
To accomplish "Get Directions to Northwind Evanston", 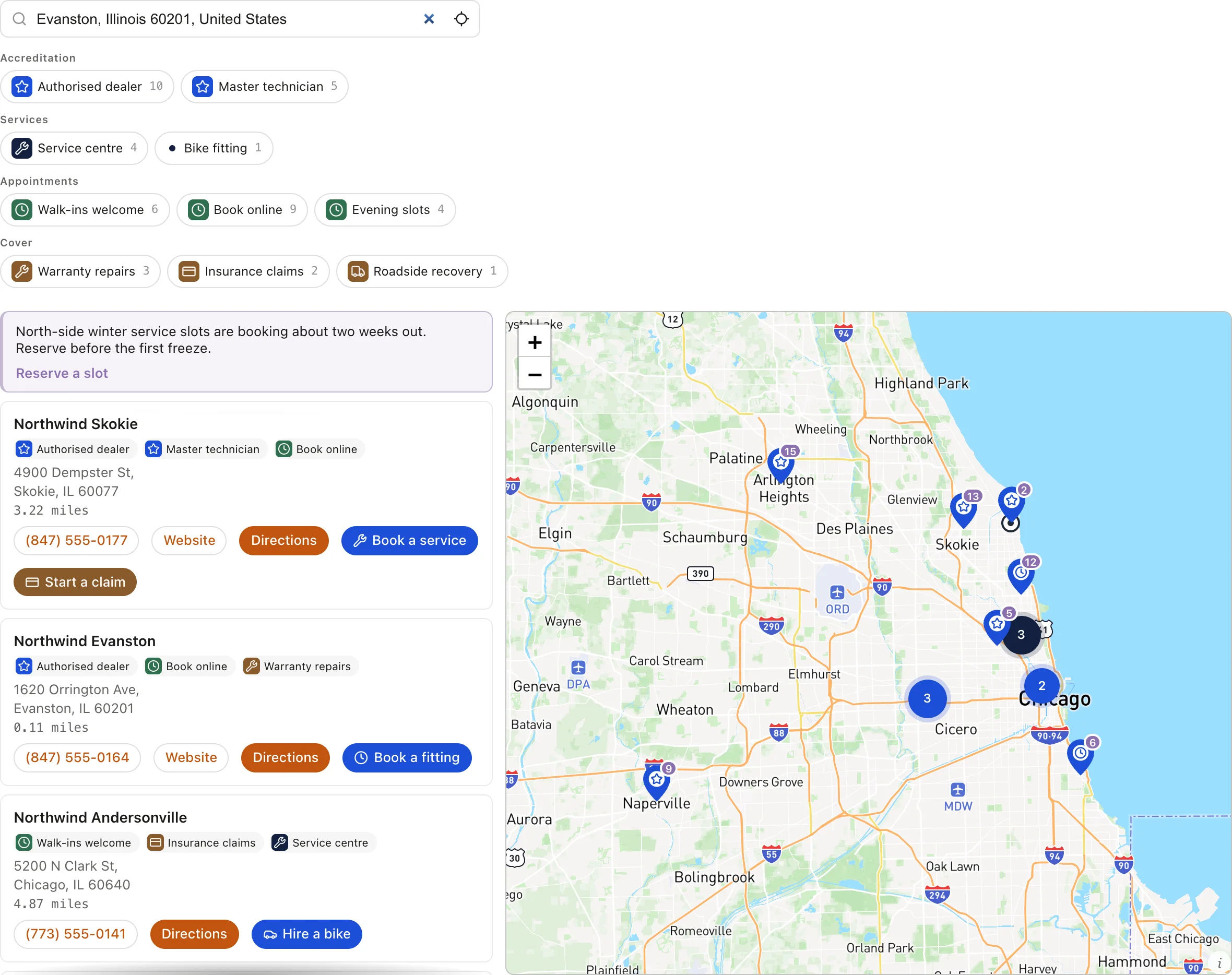I will (x=286, y=757).
